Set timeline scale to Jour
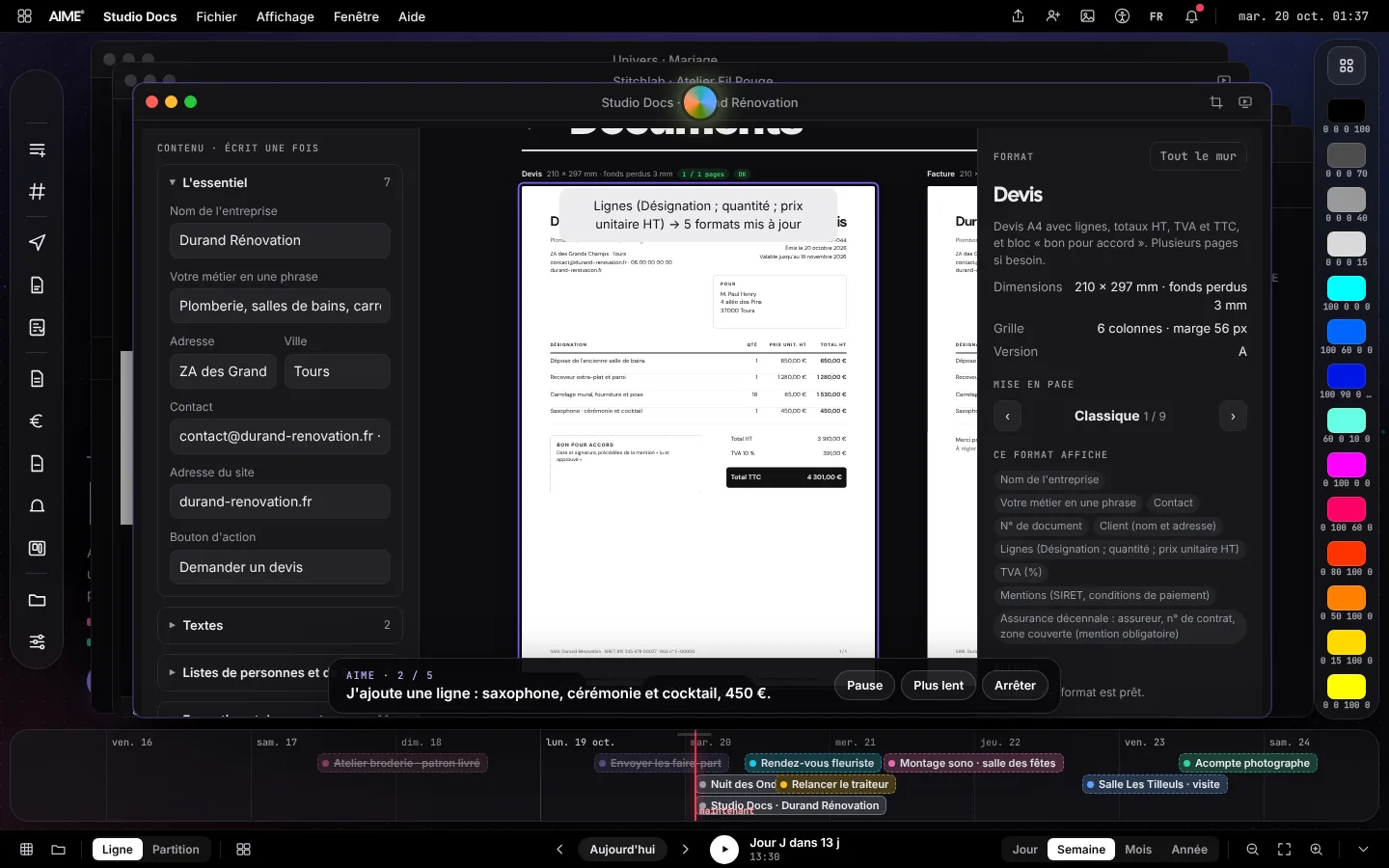Image resolution: width=1389 pixels, height=868 pixels. [x=1024, y=850]
